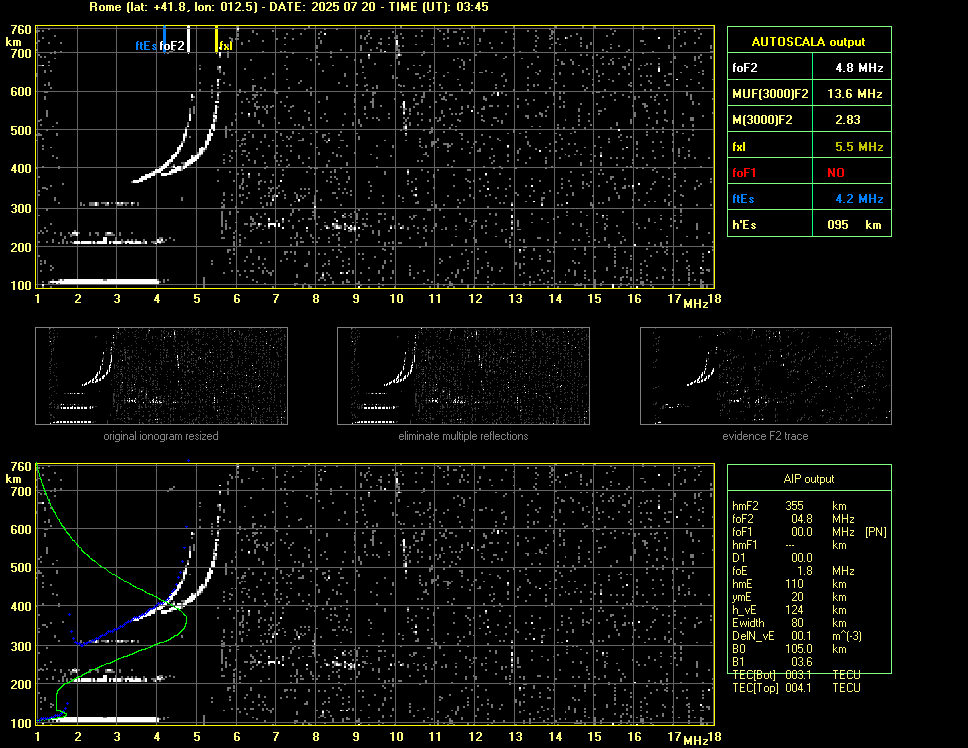The width and height of the screenshot is (968, 748).
Task: Open the original ionogram resized thumbnail
Action: 161,376
